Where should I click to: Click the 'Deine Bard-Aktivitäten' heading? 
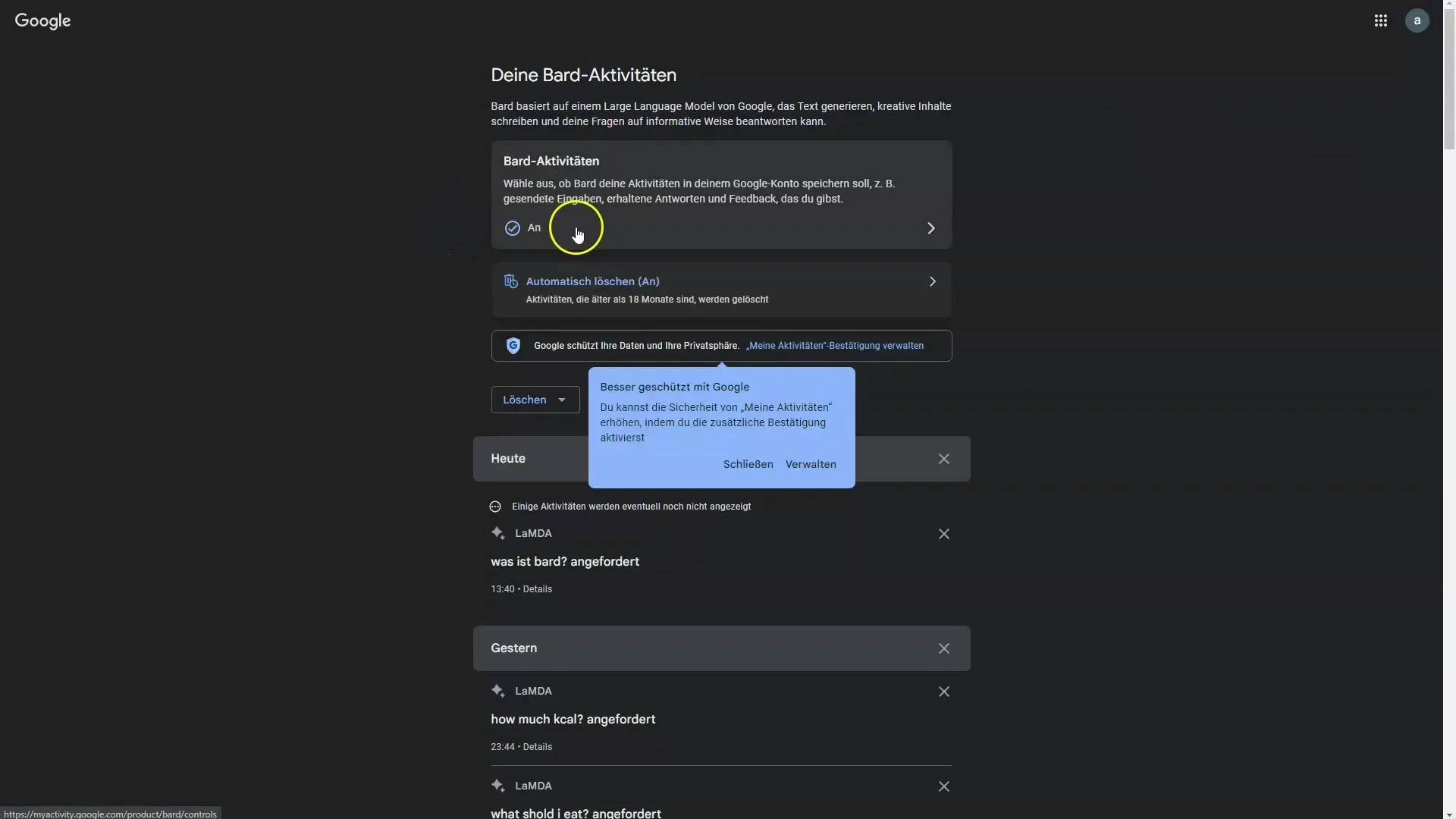point(583,75)
